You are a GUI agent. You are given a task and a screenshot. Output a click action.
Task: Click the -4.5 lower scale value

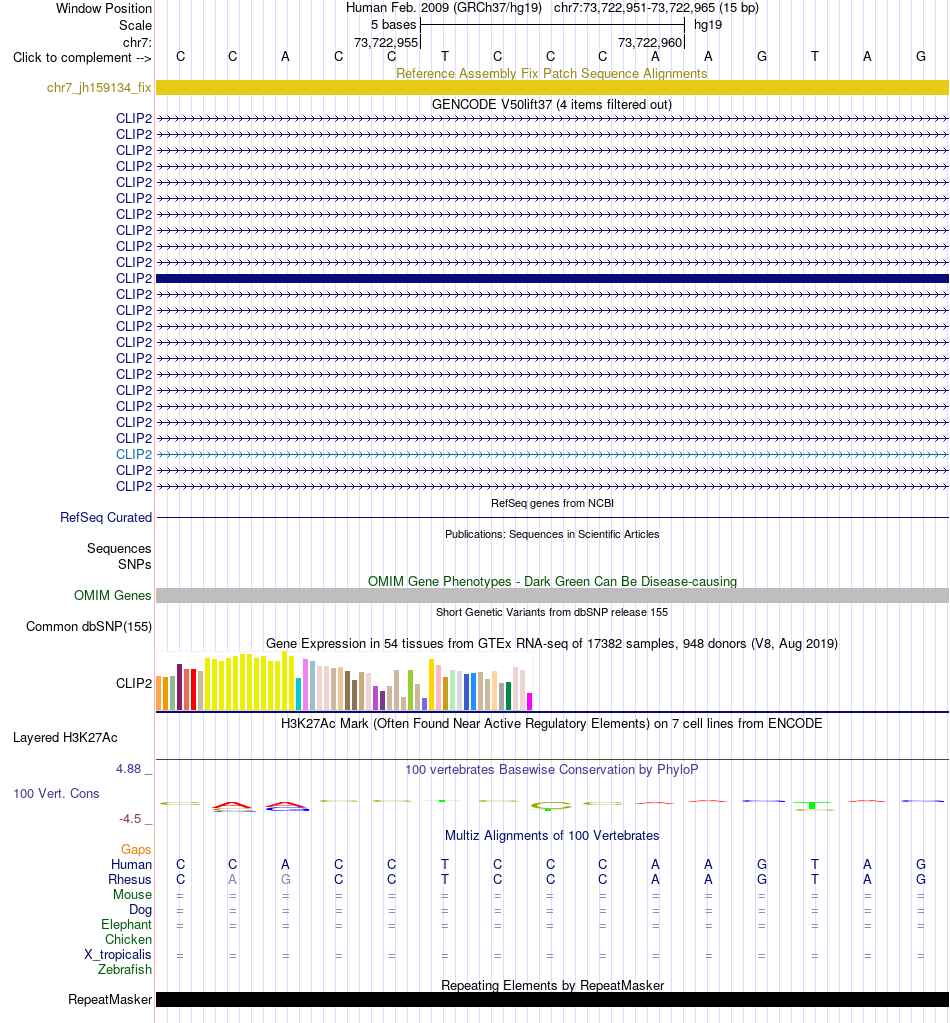coord(130,819)
